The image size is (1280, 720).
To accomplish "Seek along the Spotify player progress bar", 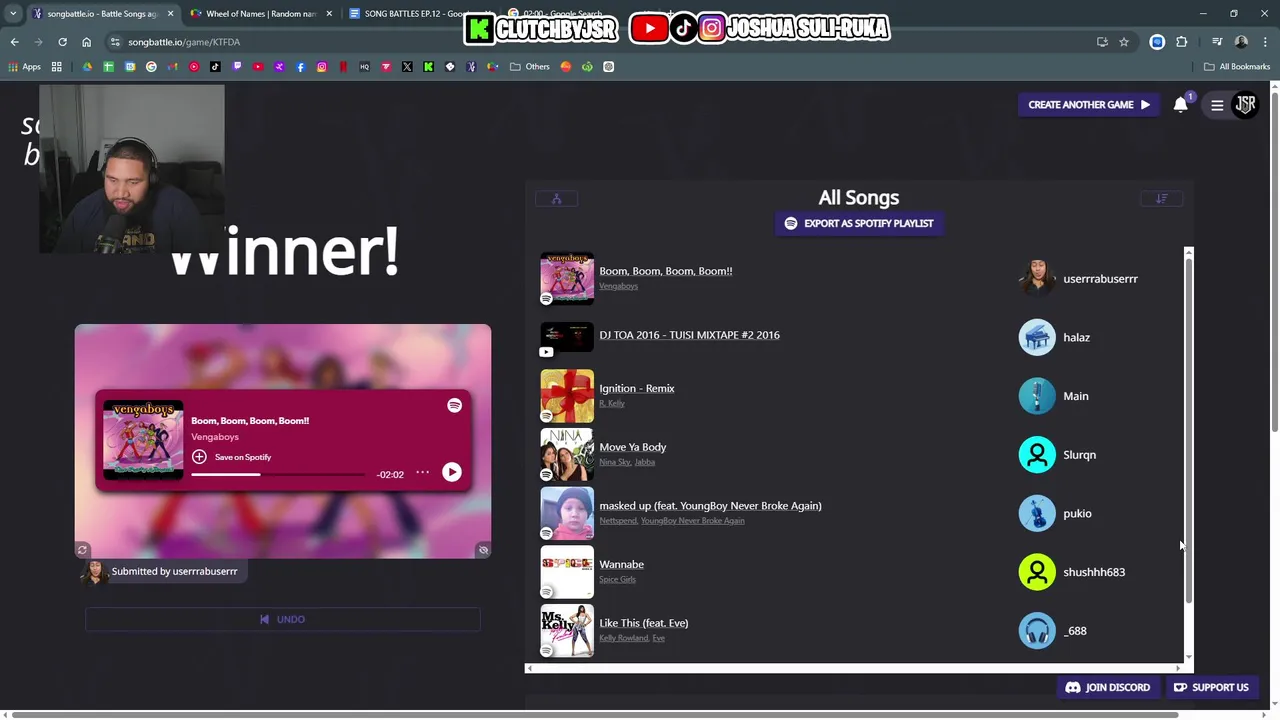I will point(278,474).
